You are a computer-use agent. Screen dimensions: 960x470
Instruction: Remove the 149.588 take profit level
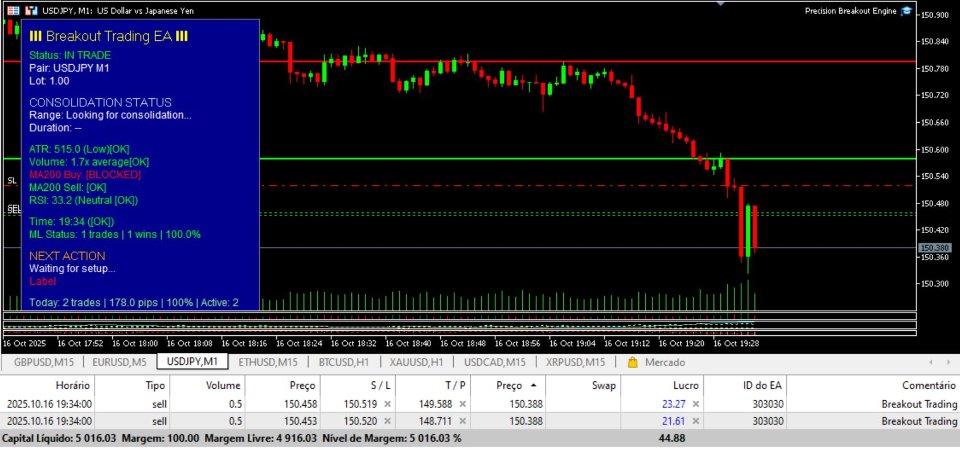[462, 404]
